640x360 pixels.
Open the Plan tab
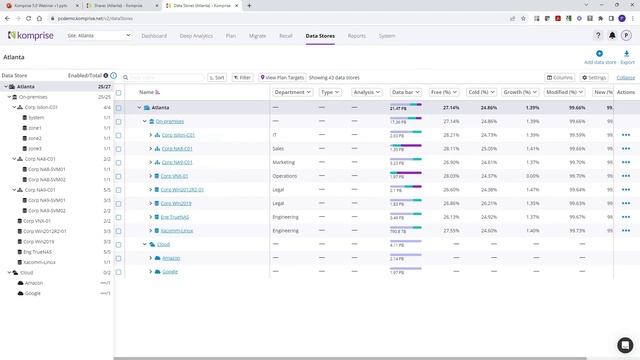click(231, 36)
